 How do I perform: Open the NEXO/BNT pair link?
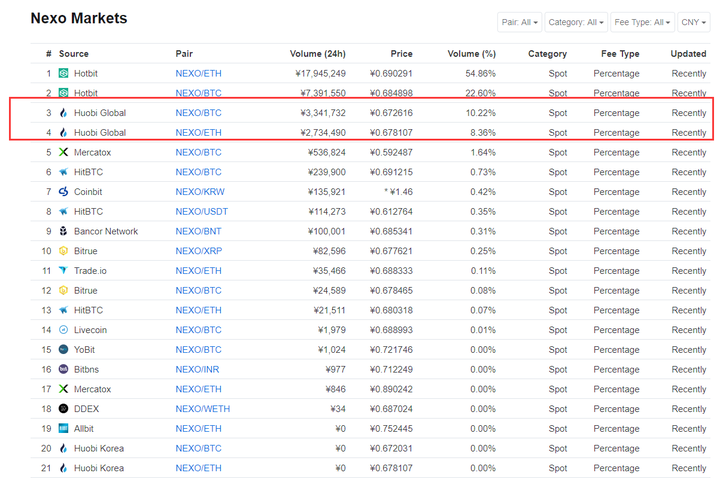198,231
